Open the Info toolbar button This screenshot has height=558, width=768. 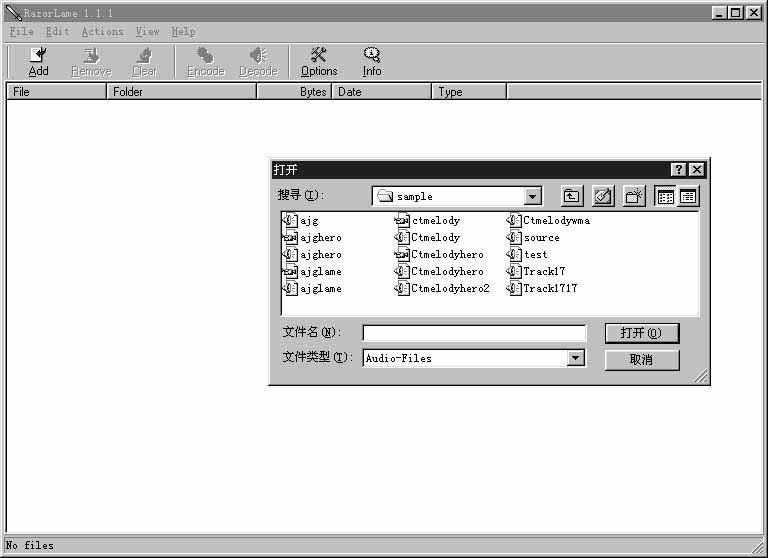coord(372,62)
